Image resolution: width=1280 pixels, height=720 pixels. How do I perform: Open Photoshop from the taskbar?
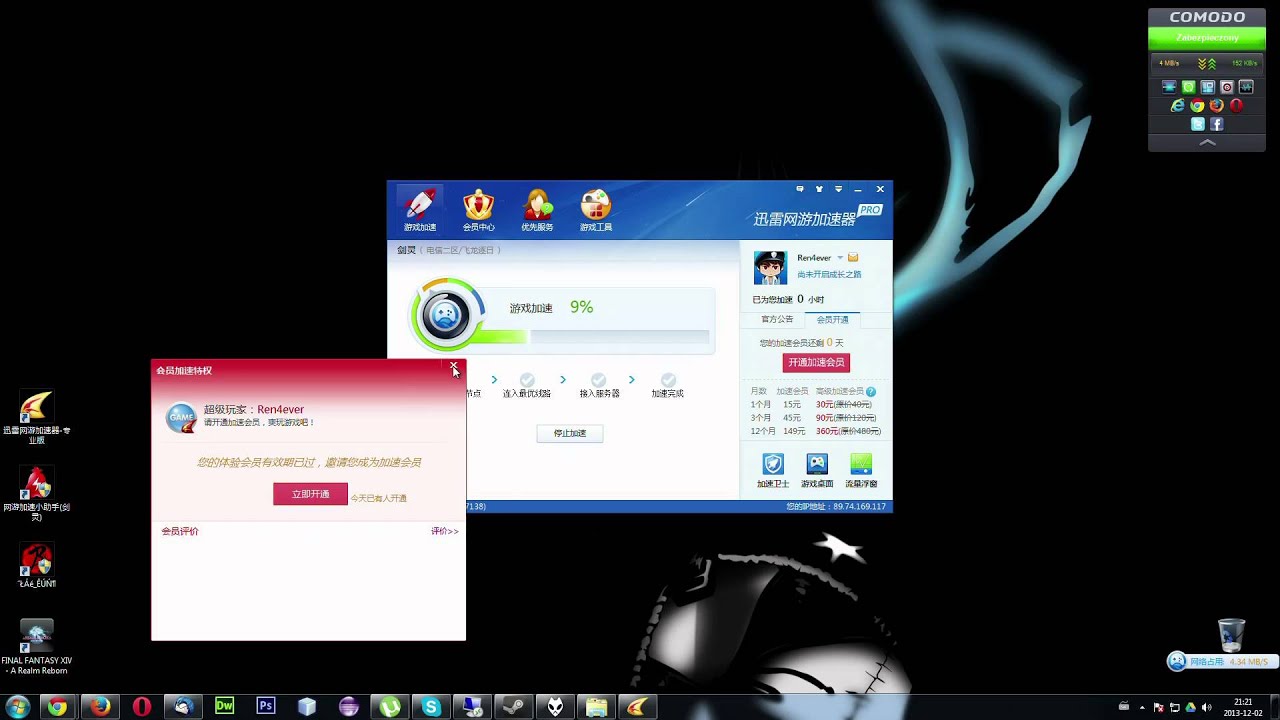[266, 707]
